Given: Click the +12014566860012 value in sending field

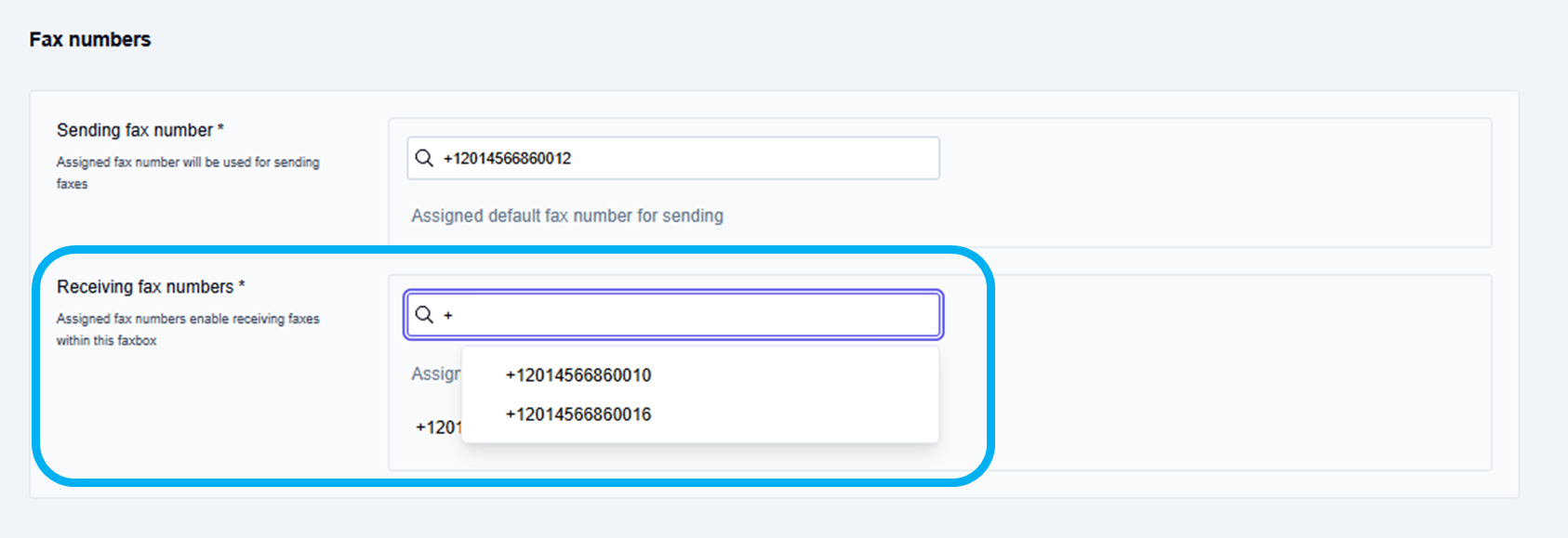Looking at the screenshot, I should tap(507, 159).
